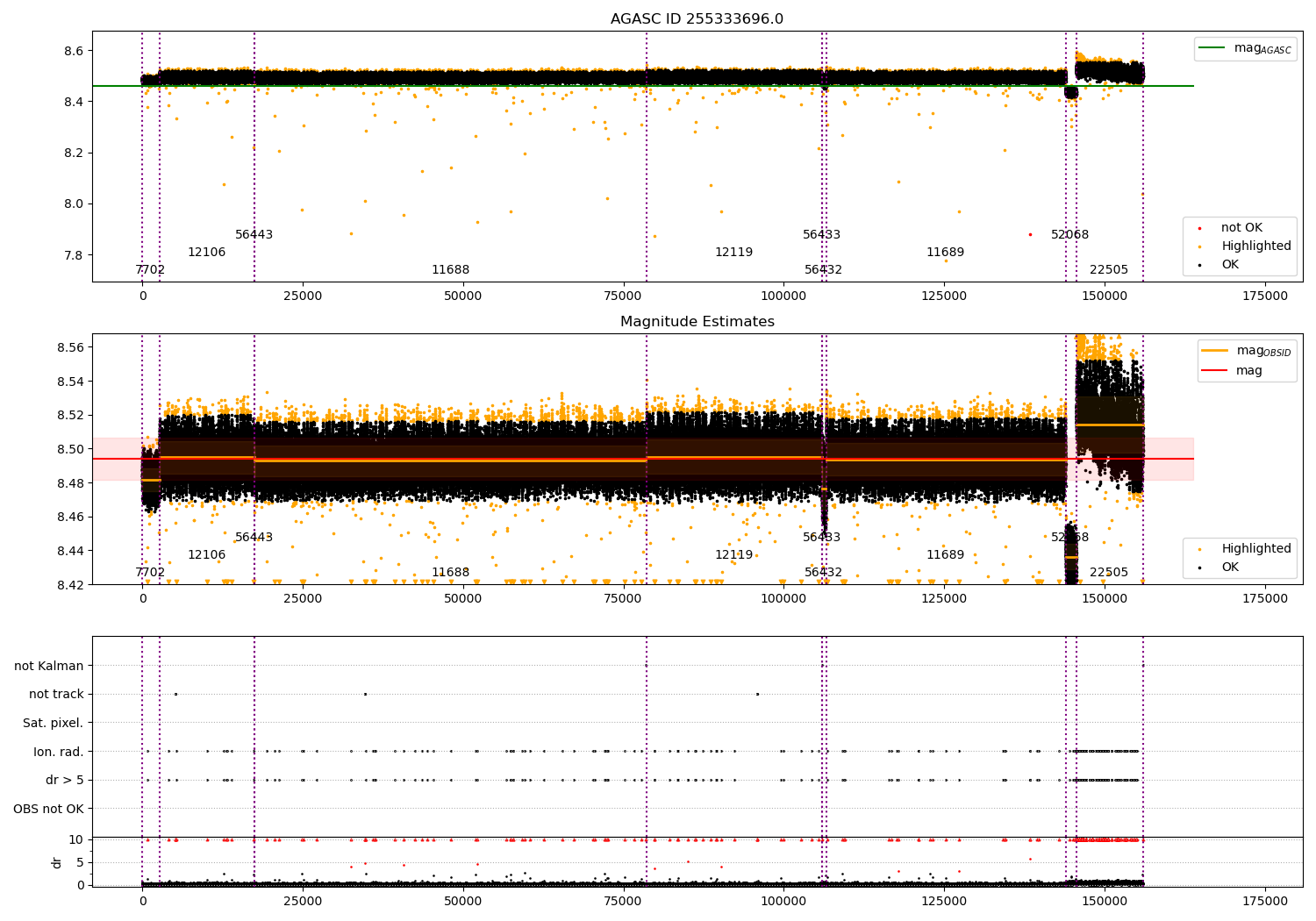Click obsid label 56432 in Magnitude Estimates plot
Image resolution: width=1316 pixels, height=921 pixels.
pos(823,573)
